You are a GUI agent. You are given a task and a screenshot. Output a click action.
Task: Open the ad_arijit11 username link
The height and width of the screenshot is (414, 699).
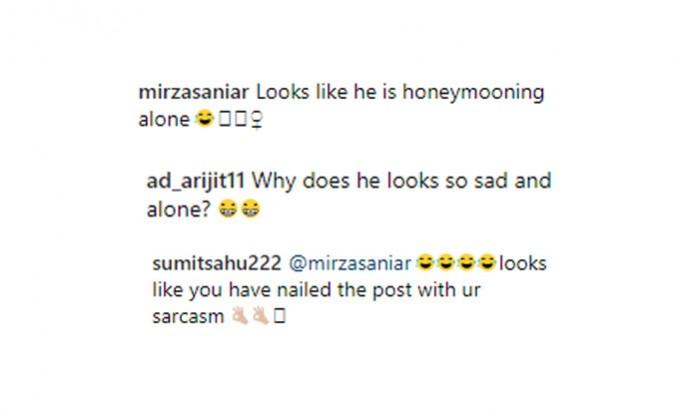[x=195, y=181]
